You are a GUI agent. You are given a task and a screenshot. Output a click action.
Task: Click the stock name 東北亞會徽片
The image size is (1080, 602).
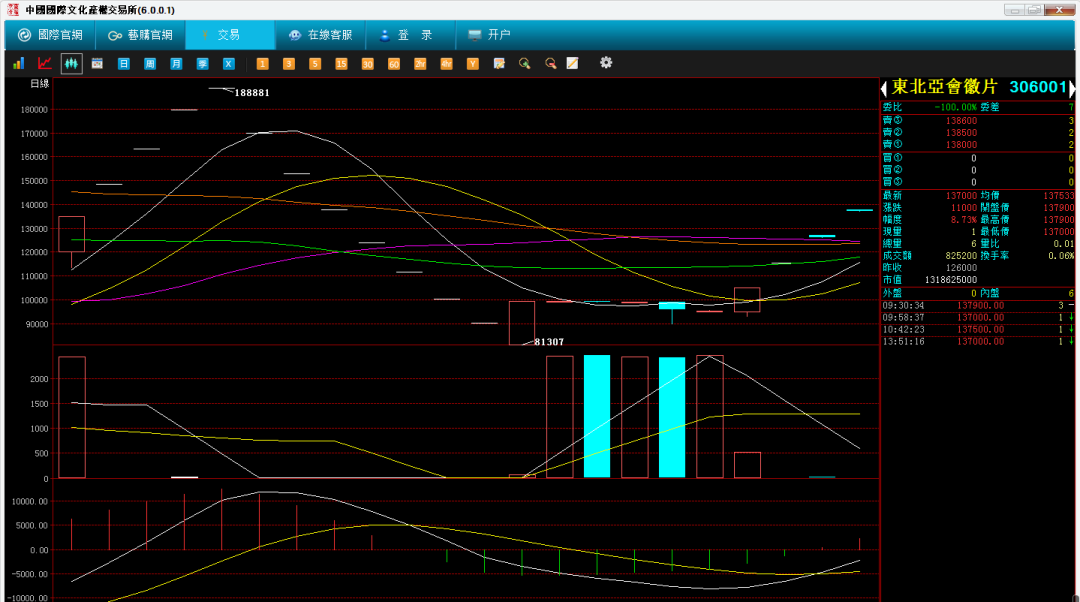click(944, 87)
